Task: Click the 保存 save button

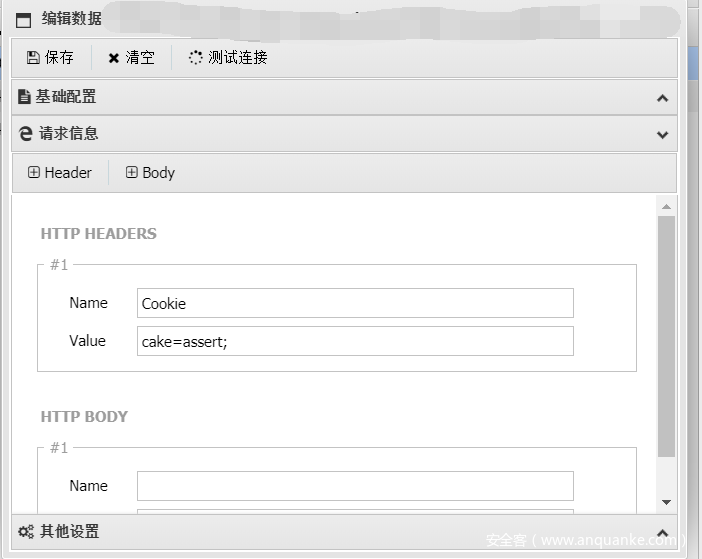Action: pos(50,58)
